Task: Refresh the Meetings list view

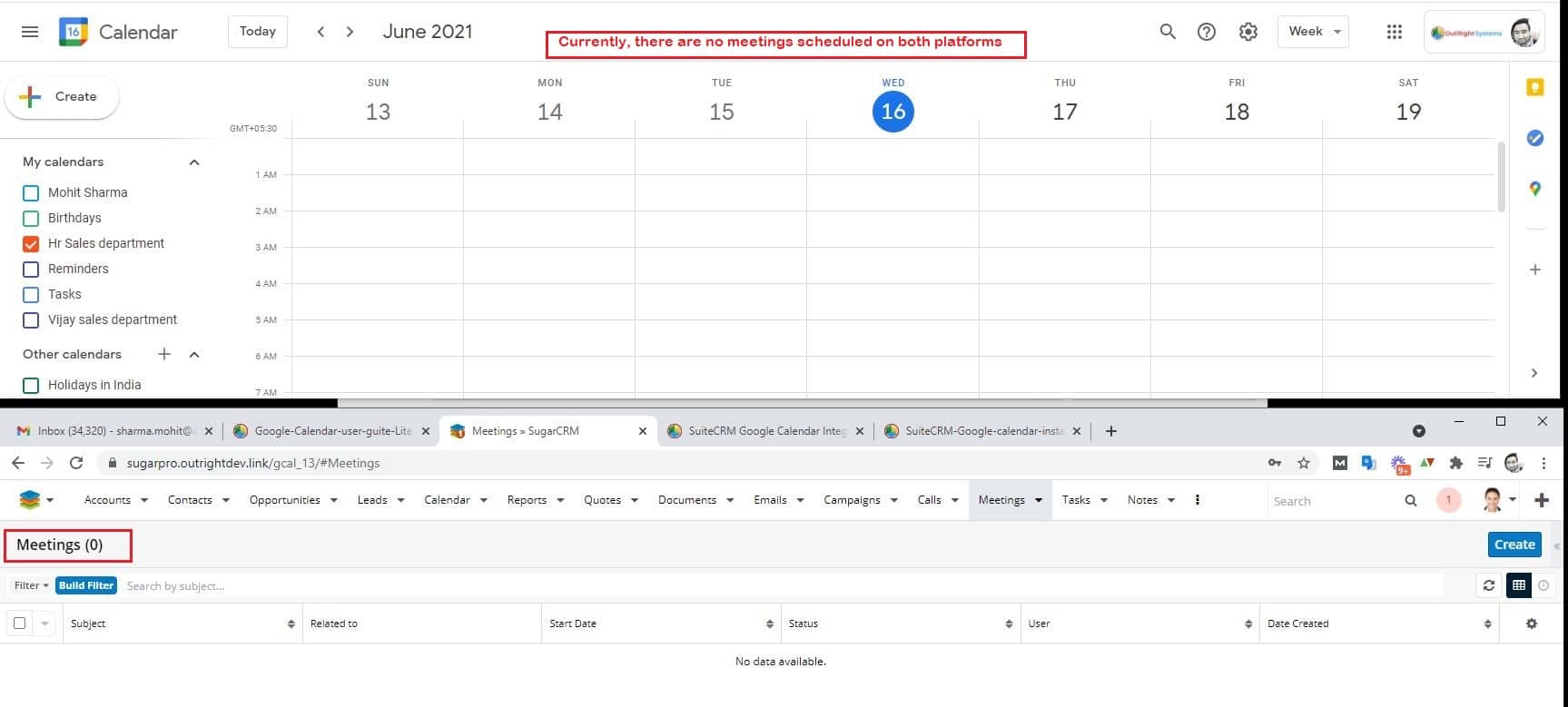Action: [1489, 585]
